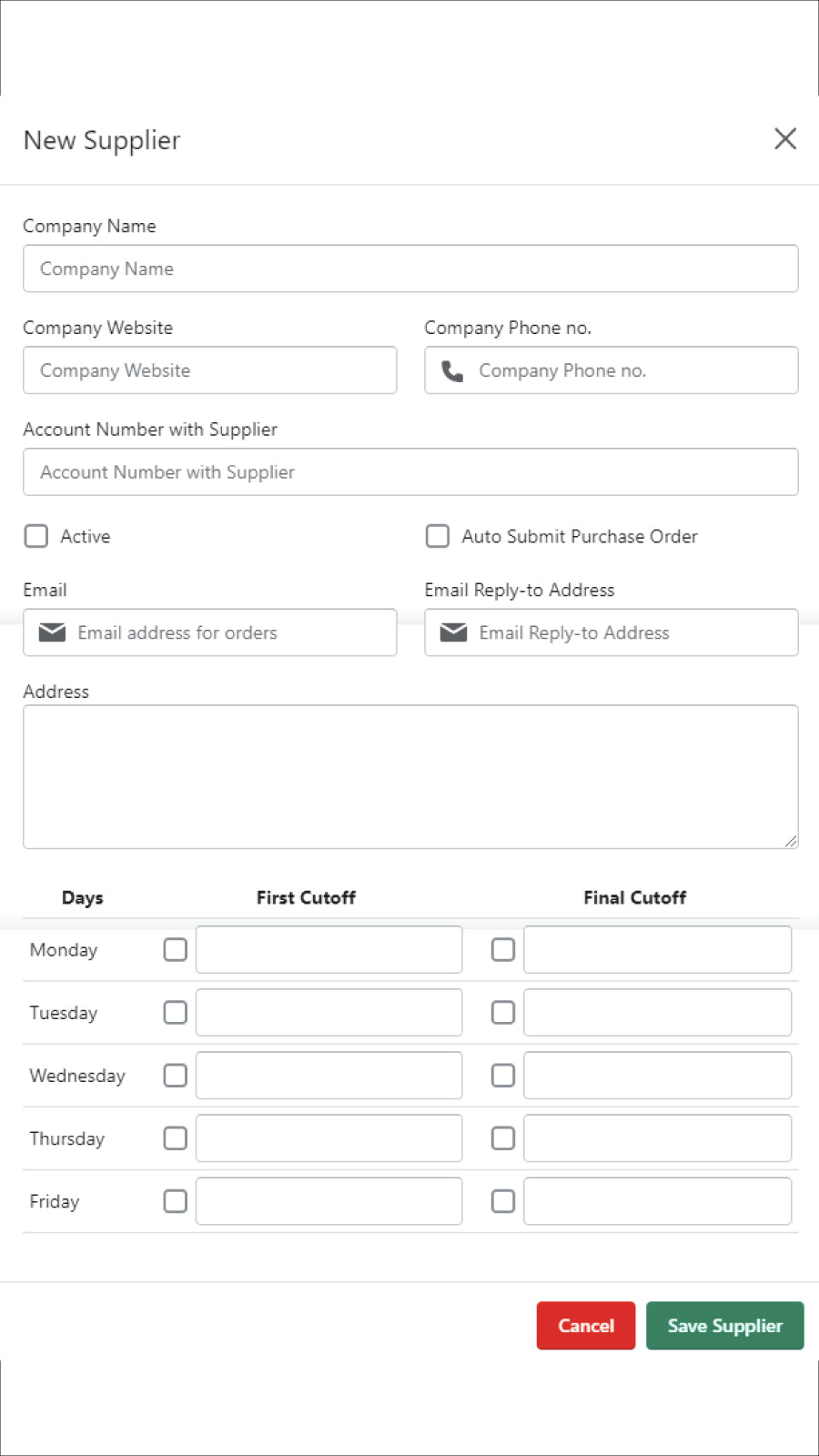Check Tuesday Final Cutoff checkbox
The image size is (819, 1456).
pos(503,1013)
